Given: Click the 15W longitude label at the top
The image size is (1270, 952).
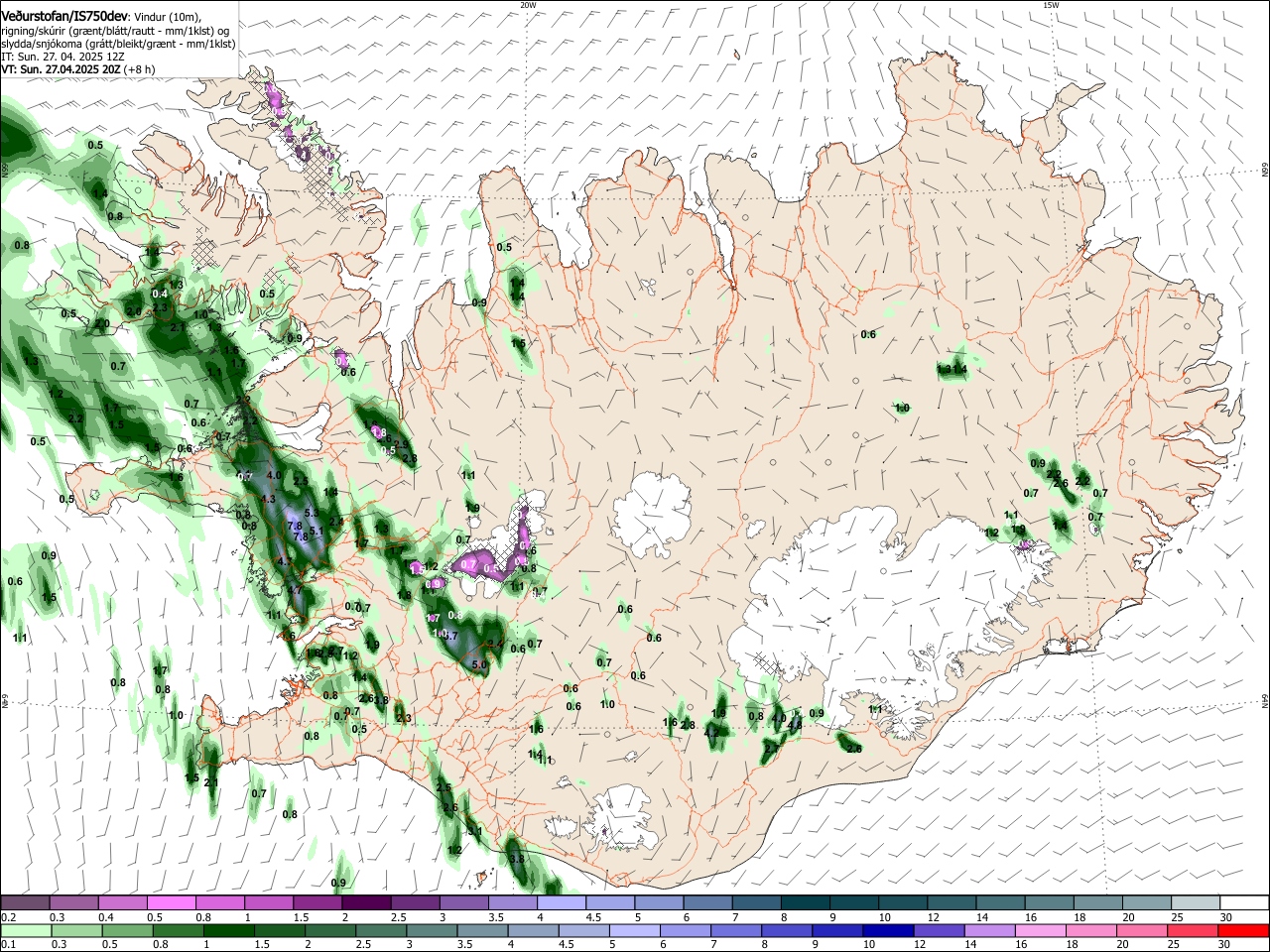Looking at the screenshot, I should pos(1051,5).
